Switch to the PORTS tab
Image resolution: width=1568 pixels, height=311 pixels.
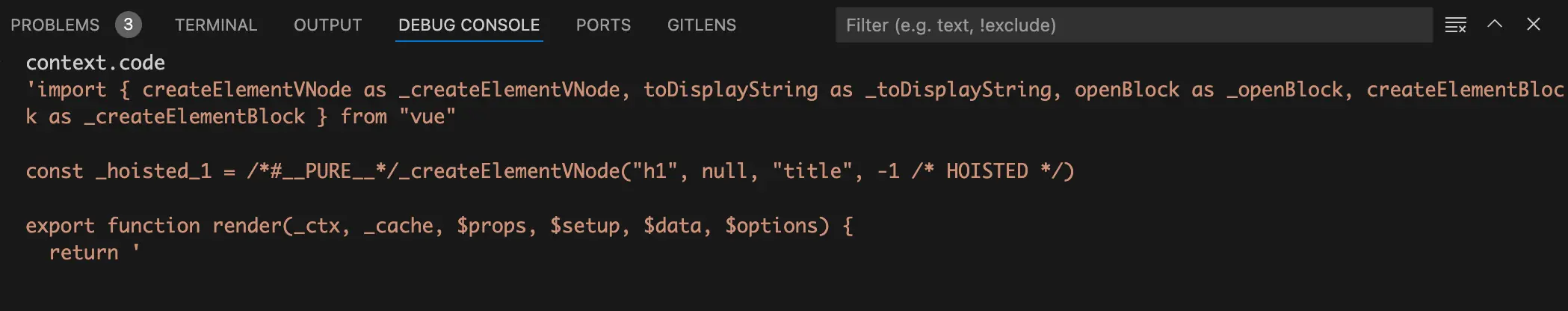click(x=603, y=25)
